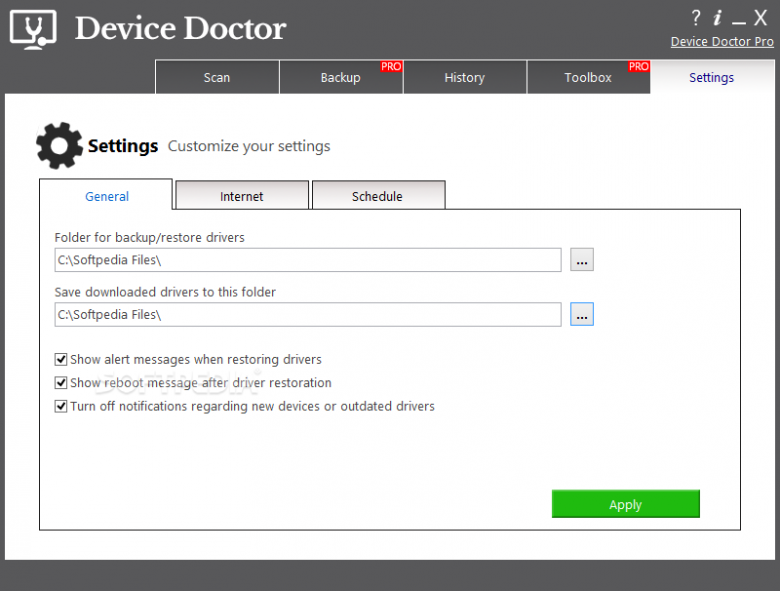Click the PRO badge on Backup tab
Screen dimensions: 780x591
[x=391, y=67]
